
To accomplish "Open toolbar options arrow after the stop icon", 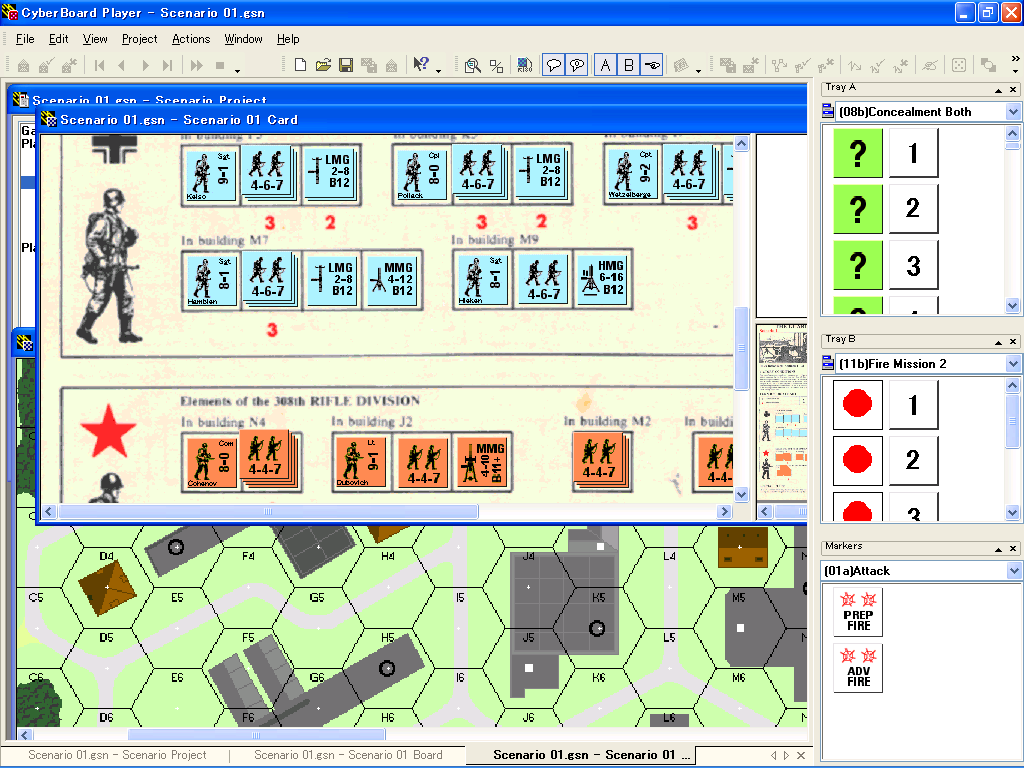I will pyautogui.click(x=238, y=71).
